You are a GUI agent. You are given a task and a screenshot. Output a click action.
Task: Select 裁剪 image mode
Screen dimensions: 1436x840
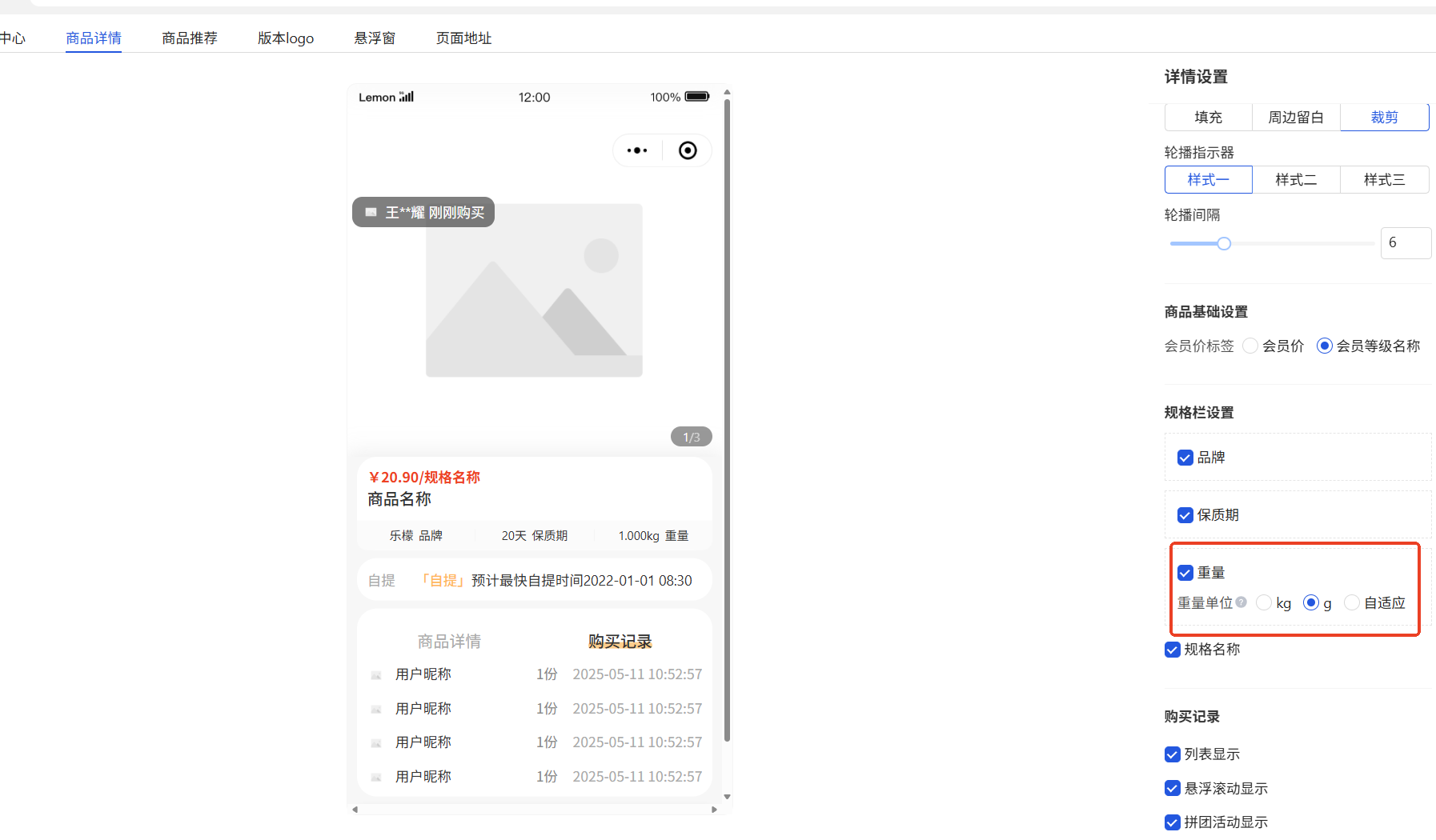click(x=1385, y=117)
